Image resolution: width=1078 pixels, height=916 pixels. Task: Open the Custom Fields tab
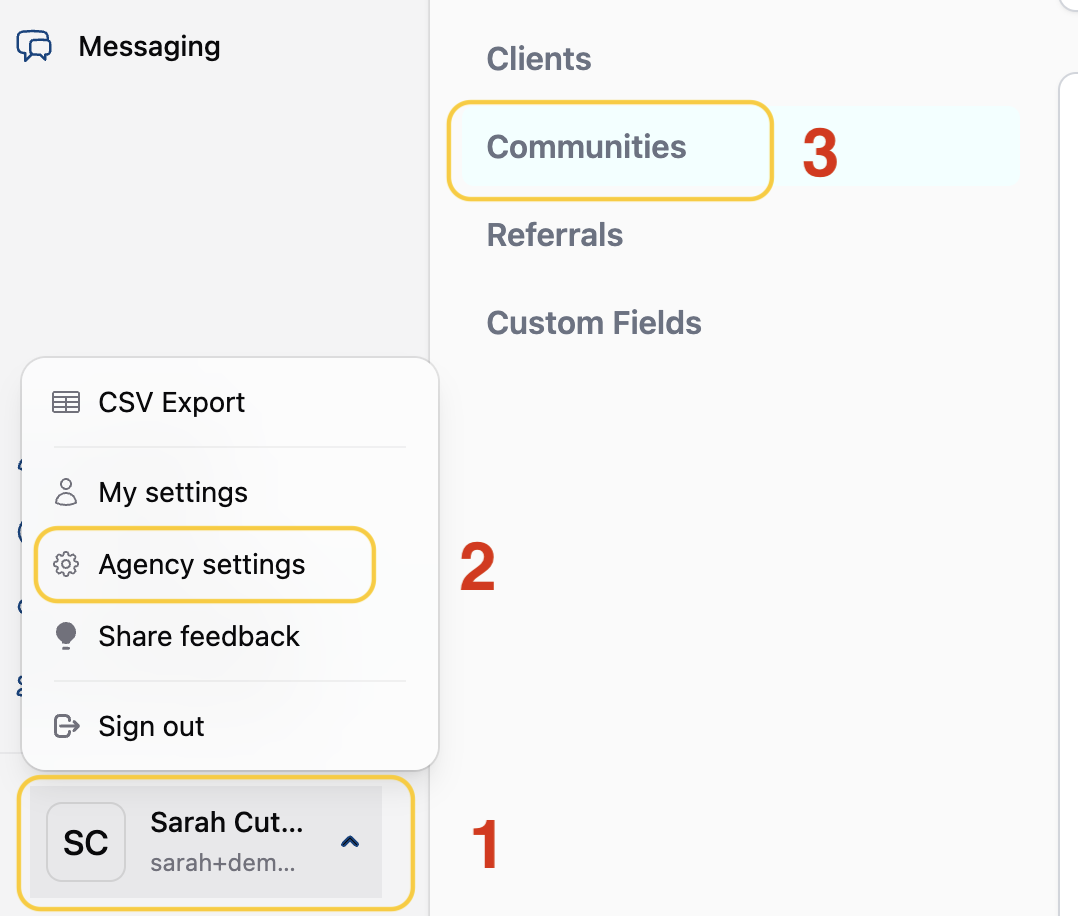(594, 323)
